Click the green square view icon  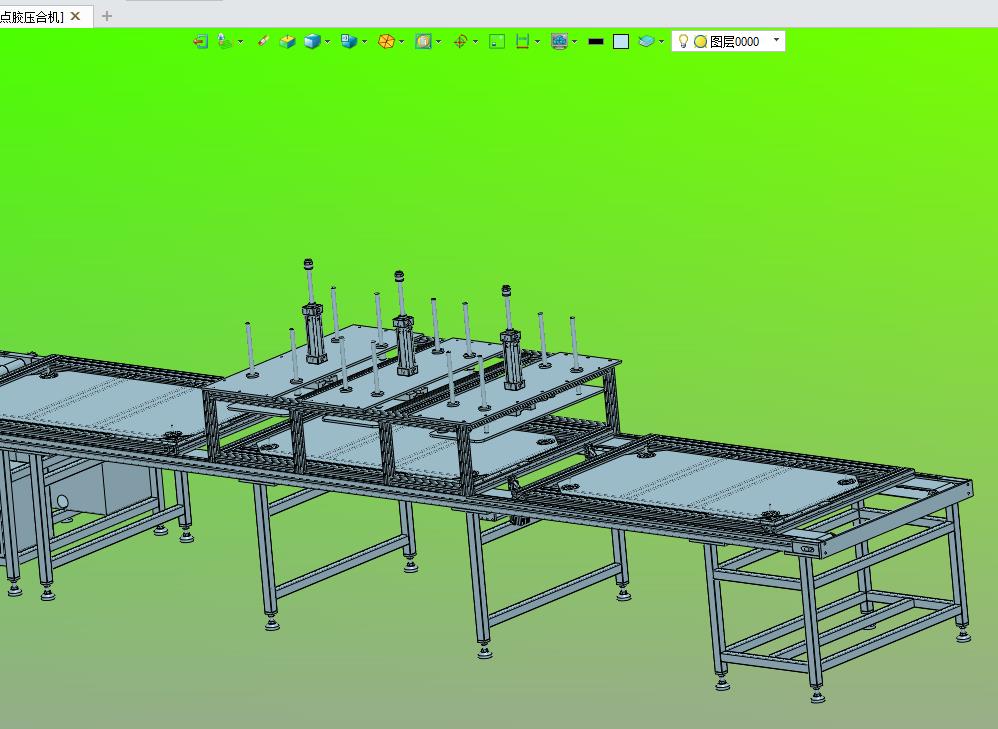click(x=497, y=41)
